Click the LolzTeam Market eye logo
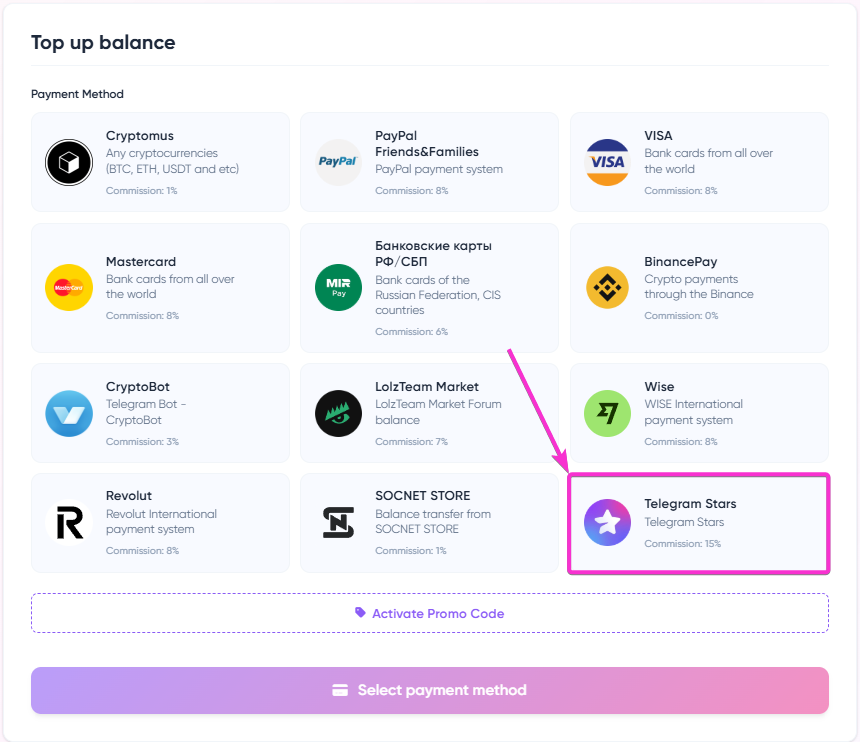This screenshot has height=742, width=860. click(338, 414)
